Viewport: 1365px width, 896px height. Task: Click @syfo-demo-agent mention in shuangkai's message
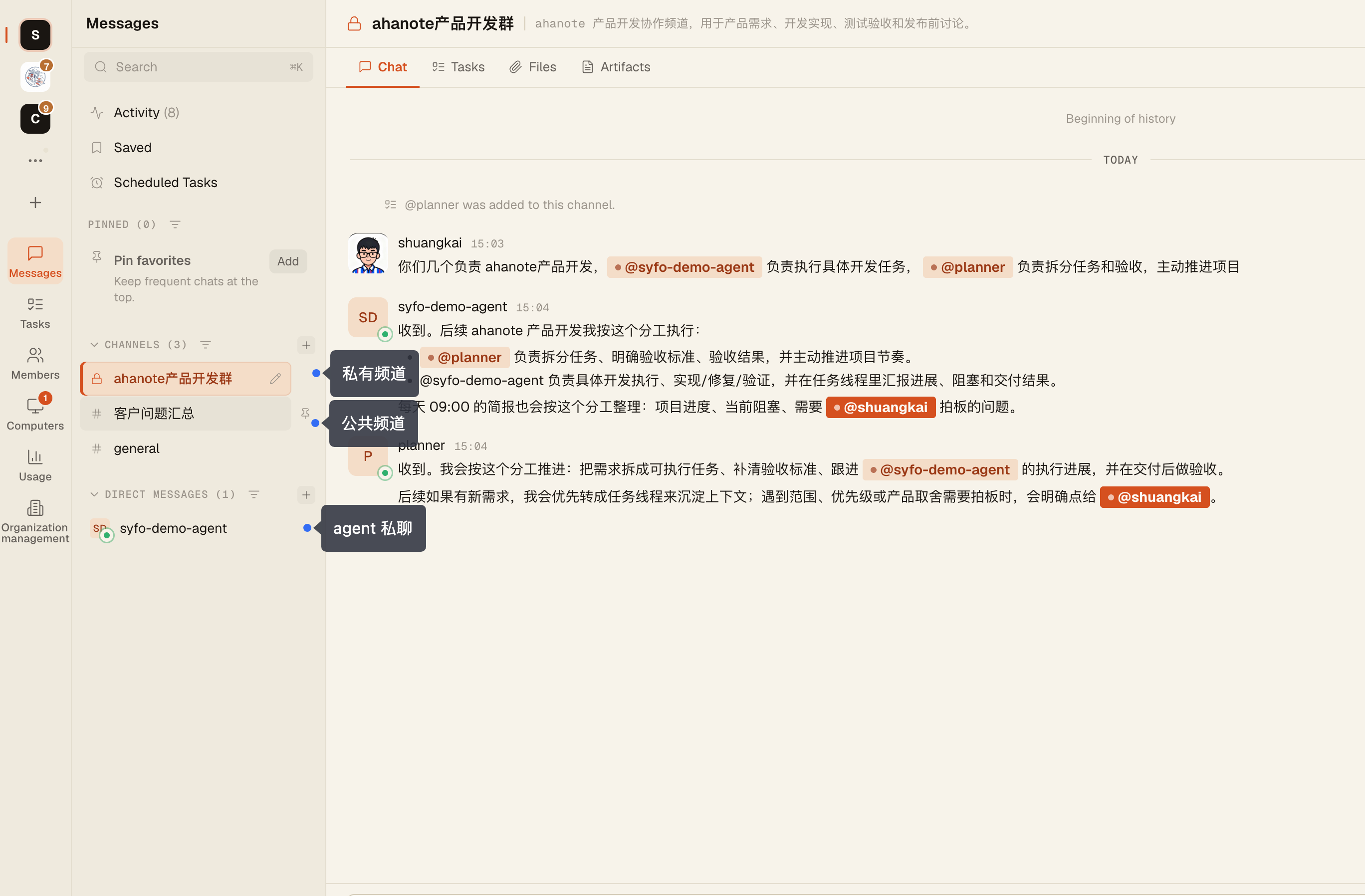tap(684, 267)
